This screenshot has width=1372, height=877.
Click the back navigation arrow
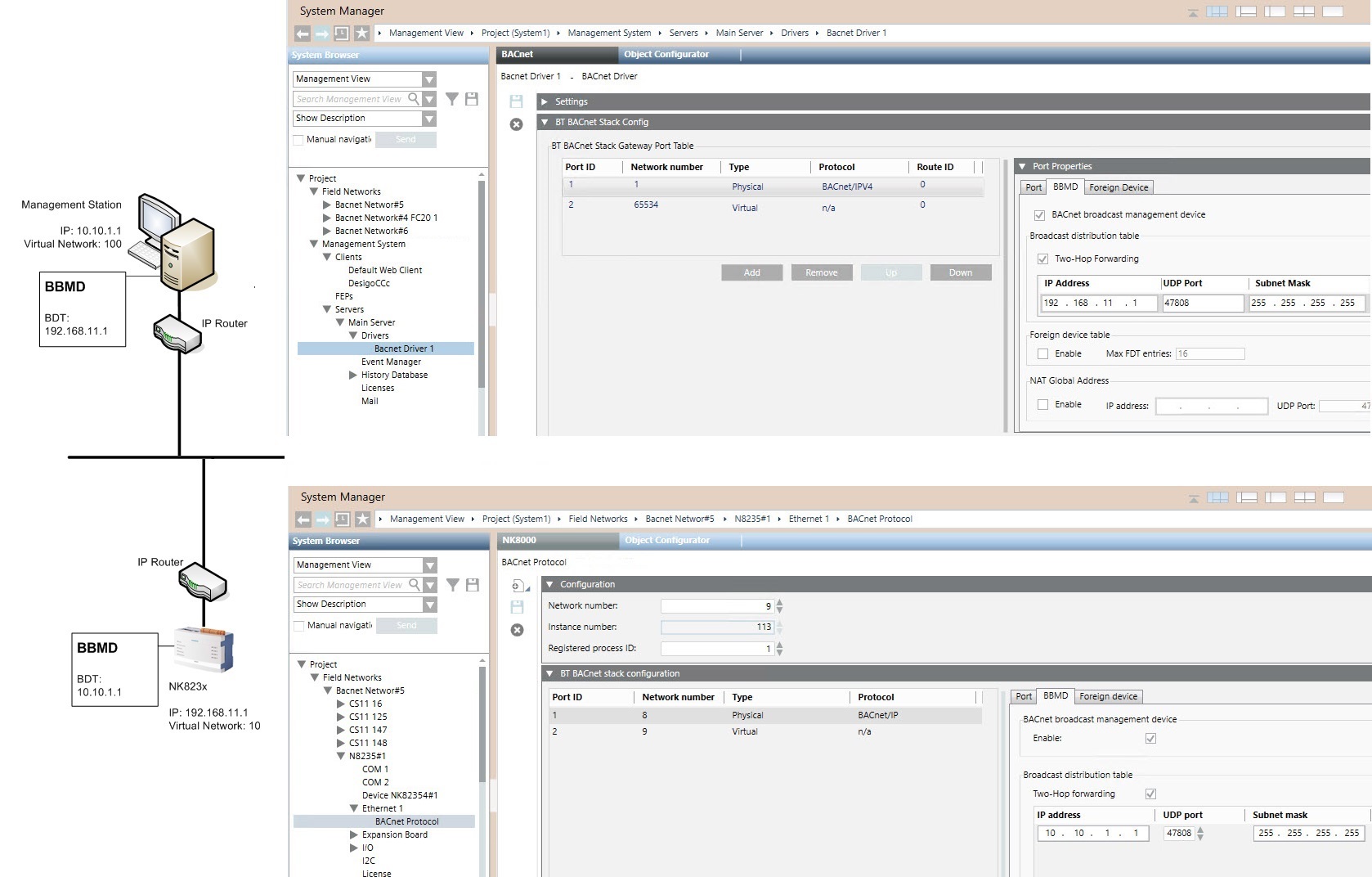[x=302, y=33]
